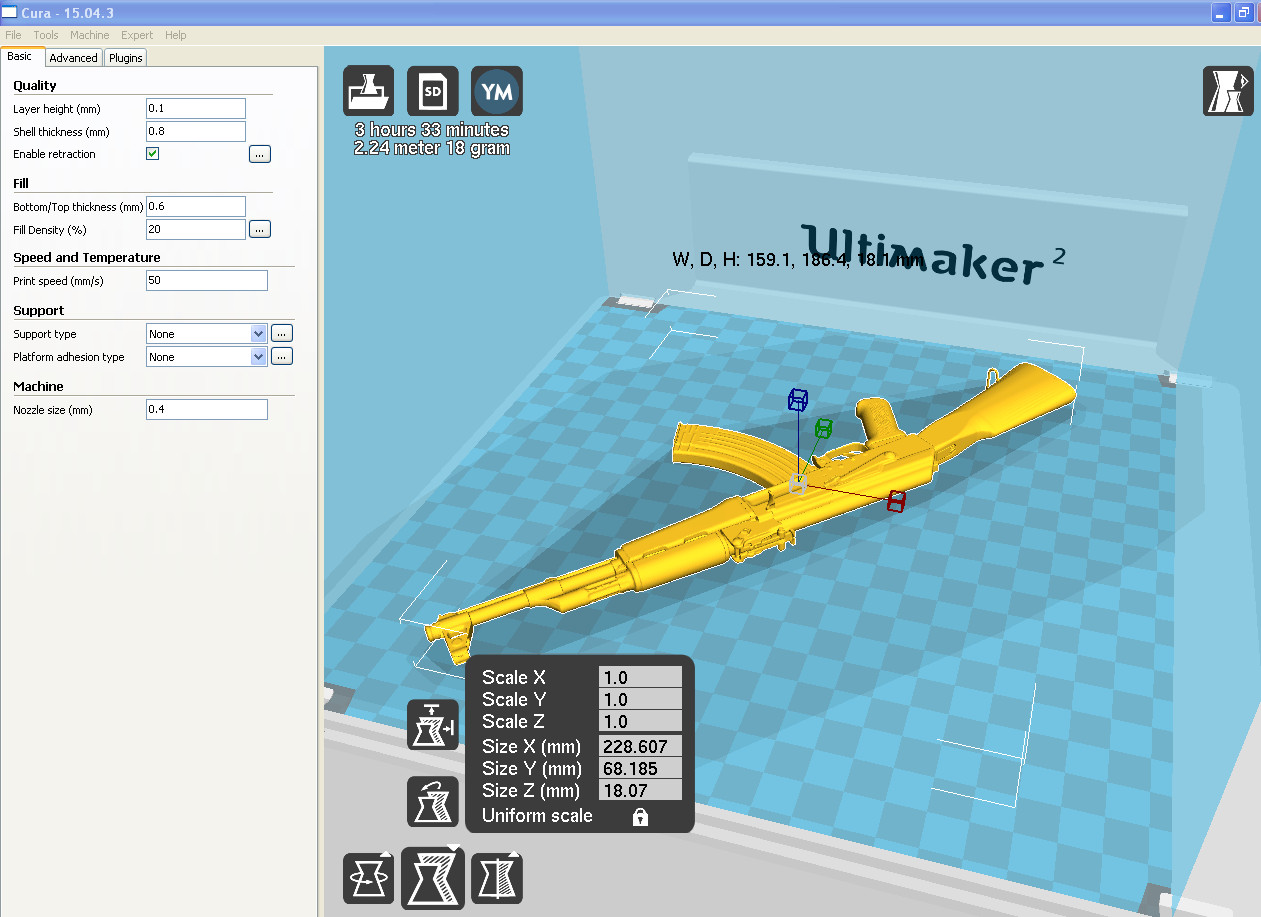Click the '3 hours 33 minutes' print time text

coord(432,130)
